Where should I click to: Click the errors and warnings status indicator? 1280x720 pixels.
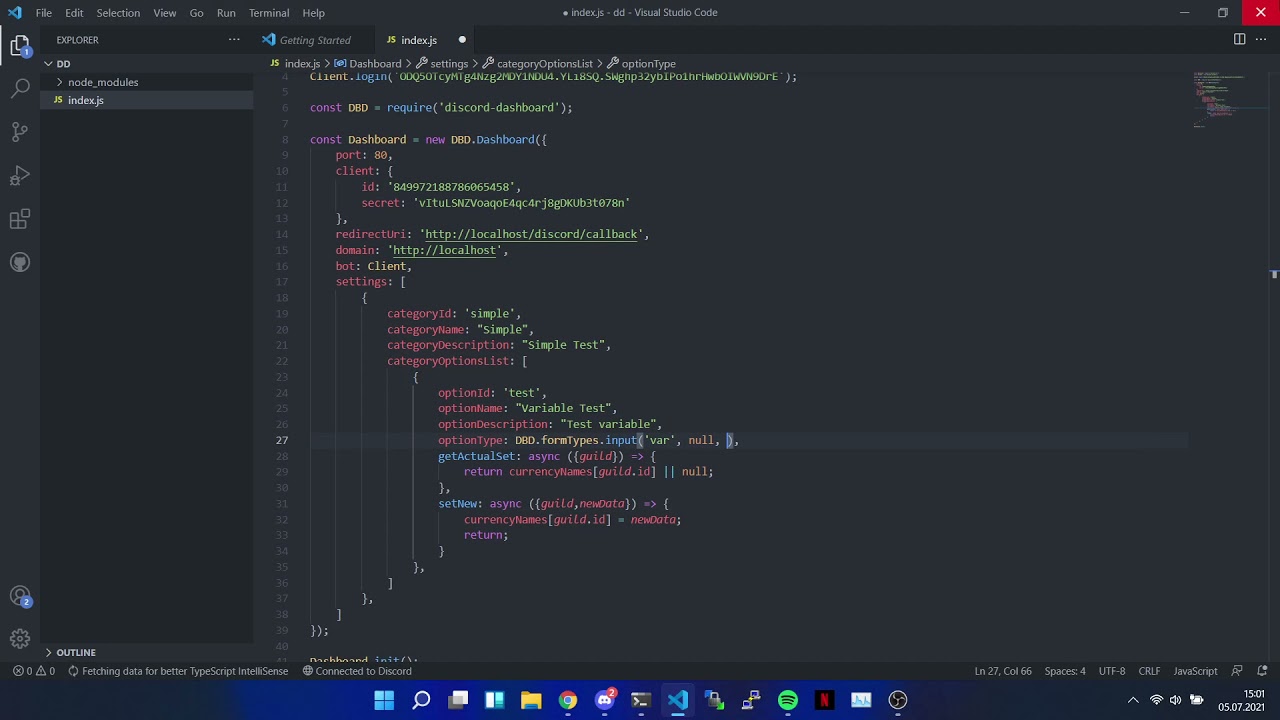coord(34,671)
